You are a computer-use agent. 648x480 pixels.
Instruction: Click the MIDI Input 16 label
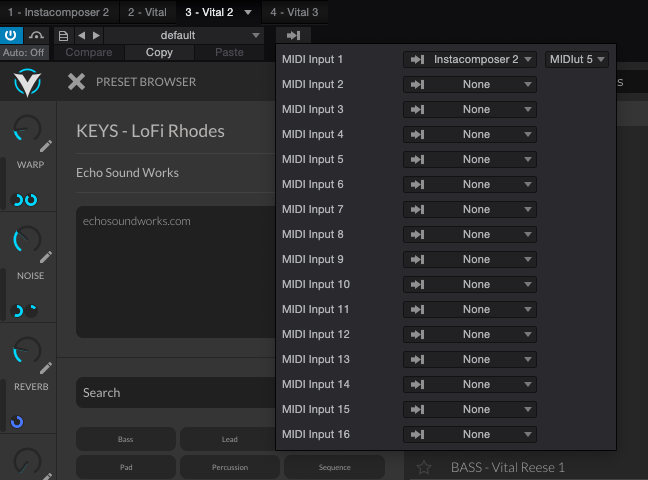[x=316, y=434]
